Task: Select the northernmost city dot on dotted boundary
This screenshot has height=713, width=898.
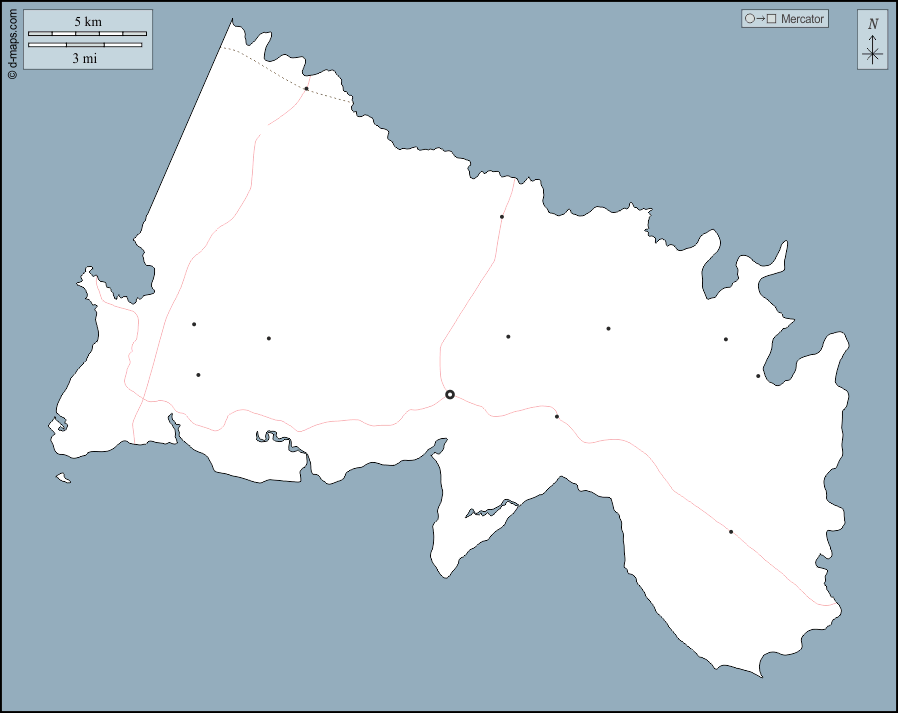Action: pyautogui.click(x=306, y=89)
